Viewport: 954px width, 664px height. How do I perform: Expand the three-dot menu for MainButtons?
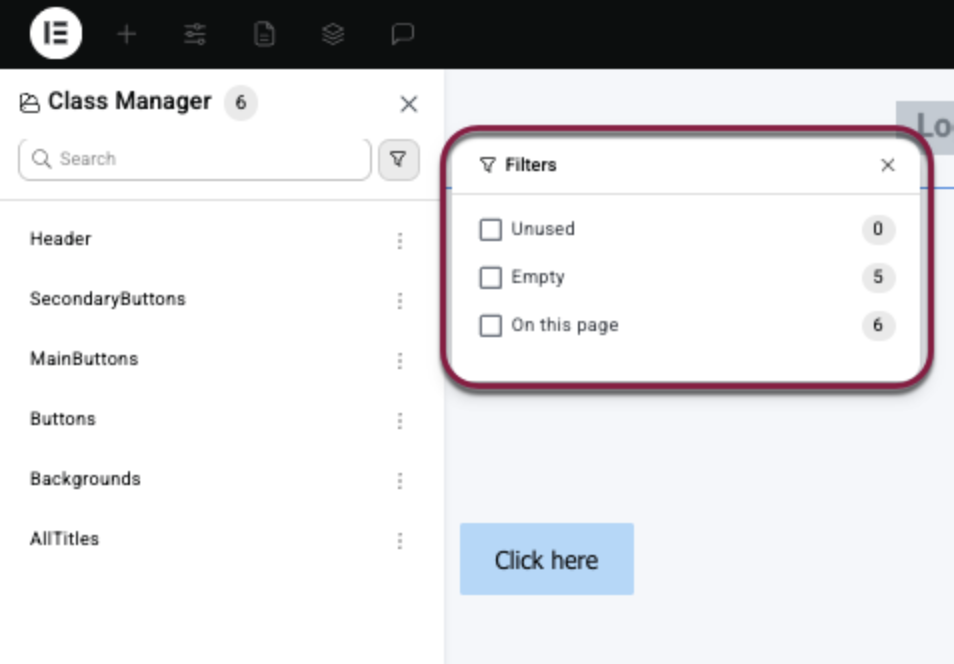400,361
